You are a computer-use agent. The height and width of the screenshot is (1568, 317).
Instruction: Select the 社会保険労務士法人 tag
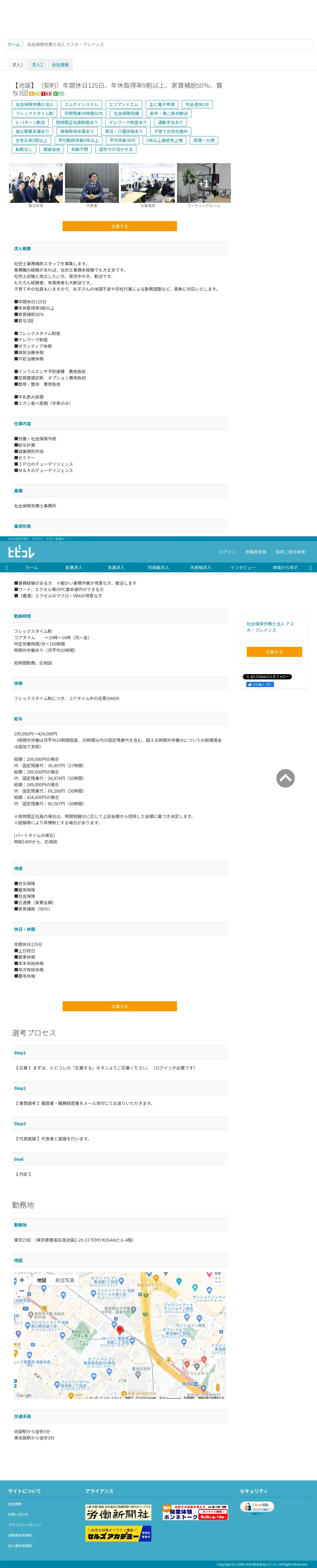click(x=35, y=105)
